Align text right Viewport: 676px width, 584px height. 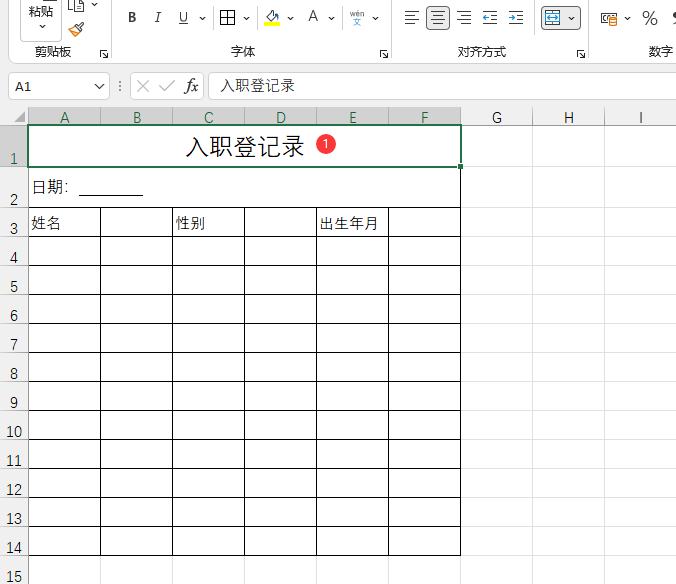tap(464, 18)
